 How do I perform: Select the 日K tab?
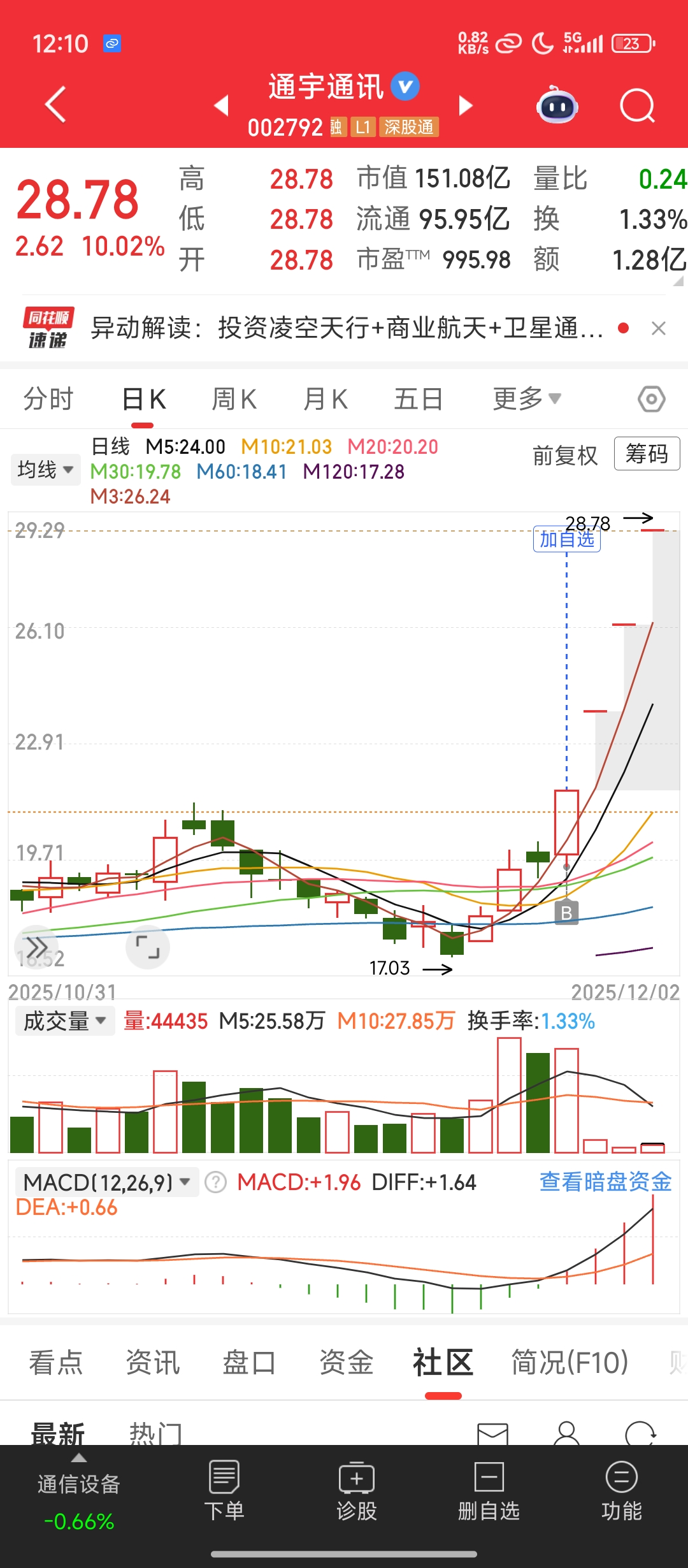[143, 400]
